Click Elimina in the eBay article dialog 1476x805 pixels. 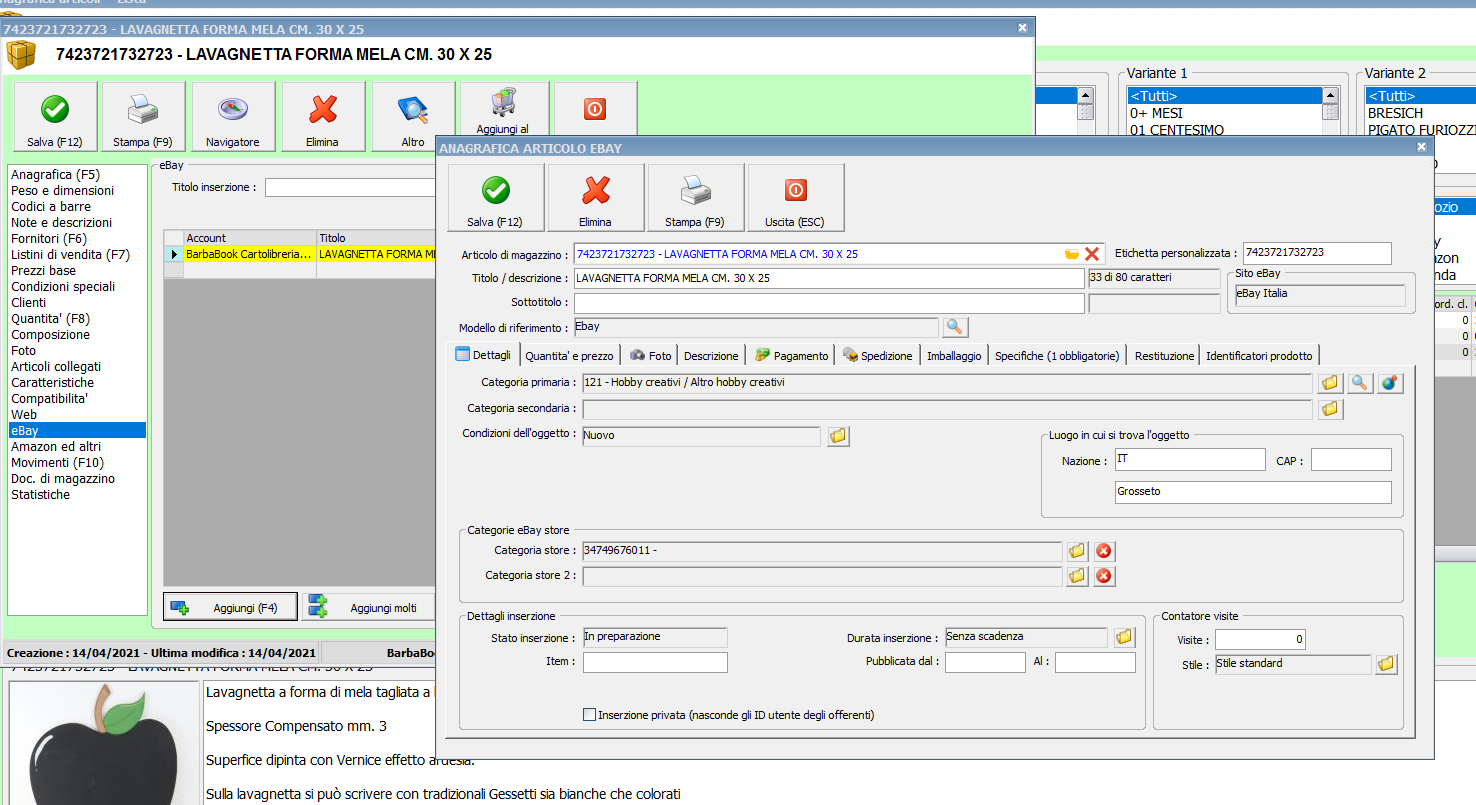[x=596, y=198]
